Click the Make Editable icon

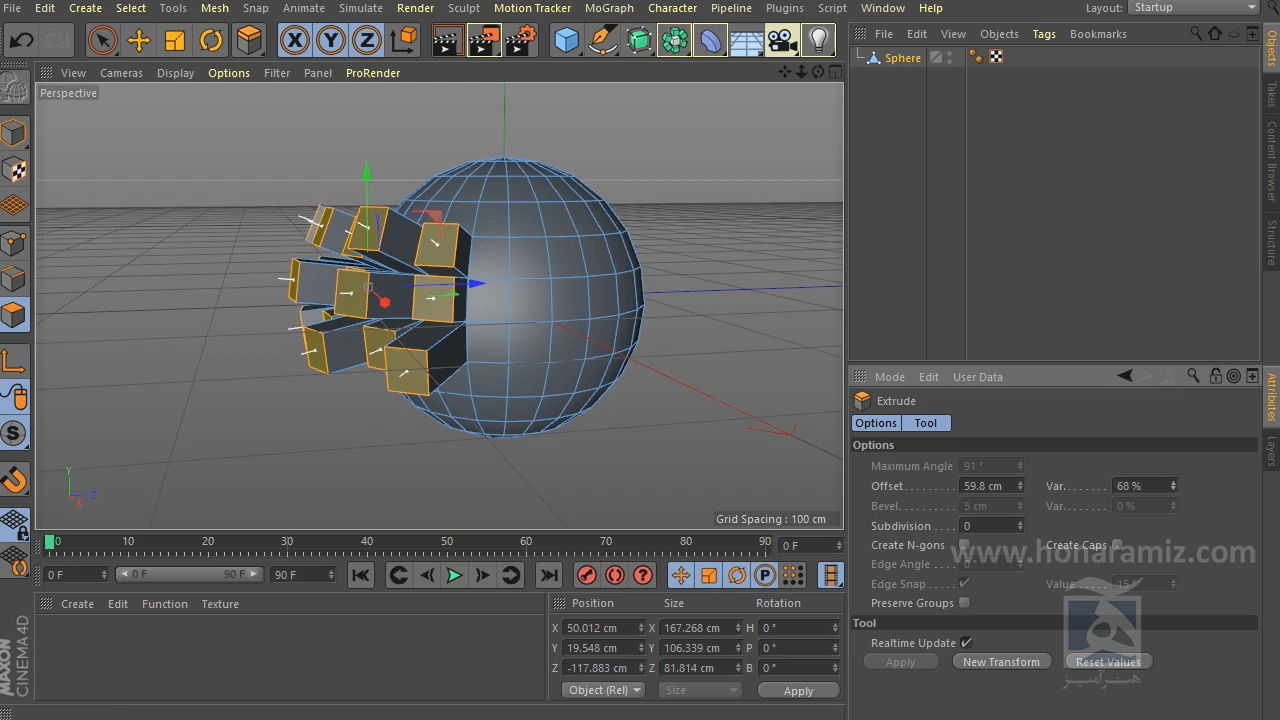pyautogui.click(x=14, y=90)
